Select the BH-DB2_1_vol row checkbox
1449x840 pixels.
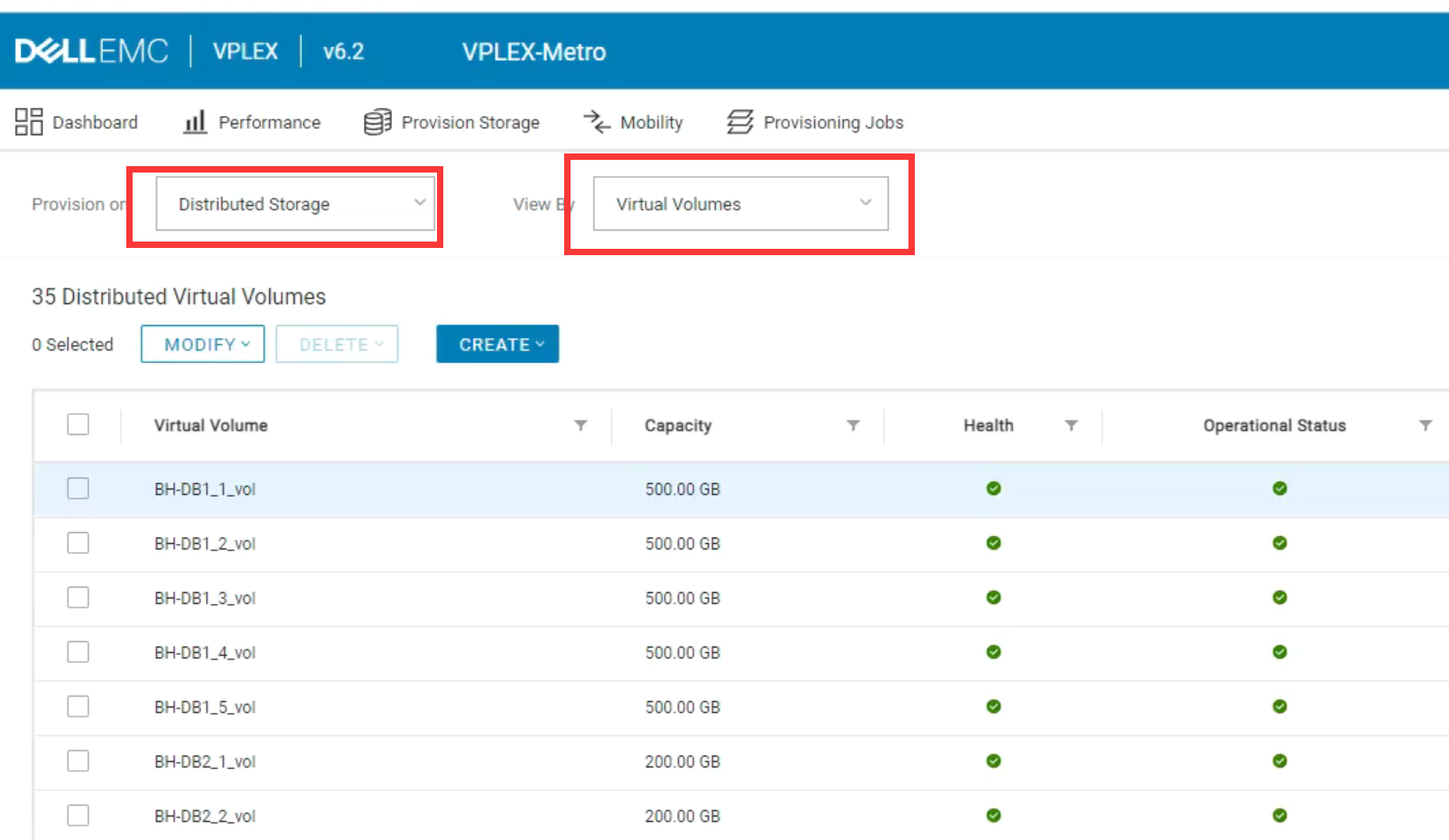78,761
